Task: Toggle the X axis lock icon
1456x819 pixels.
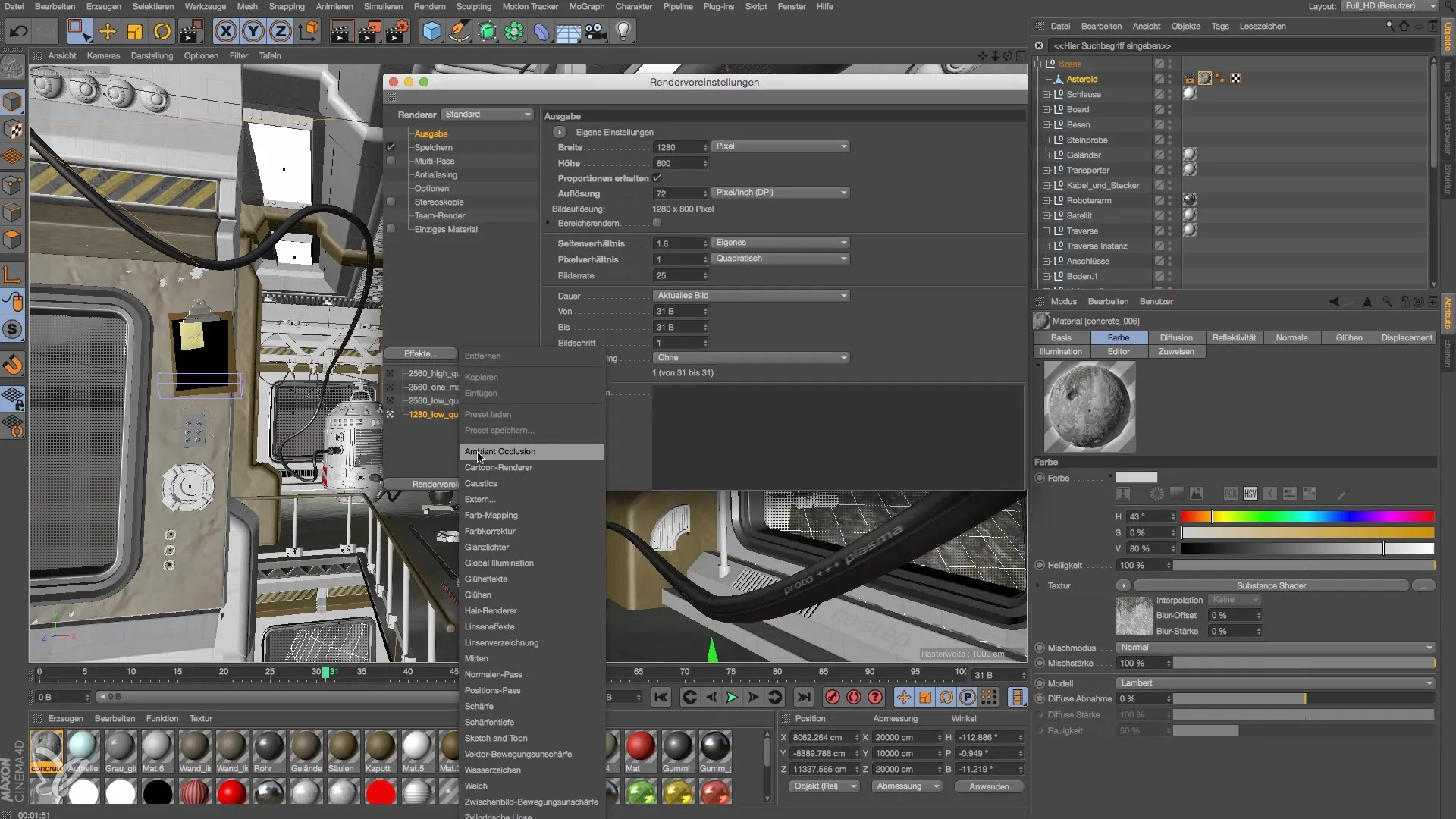Action: tap(225, 32)
